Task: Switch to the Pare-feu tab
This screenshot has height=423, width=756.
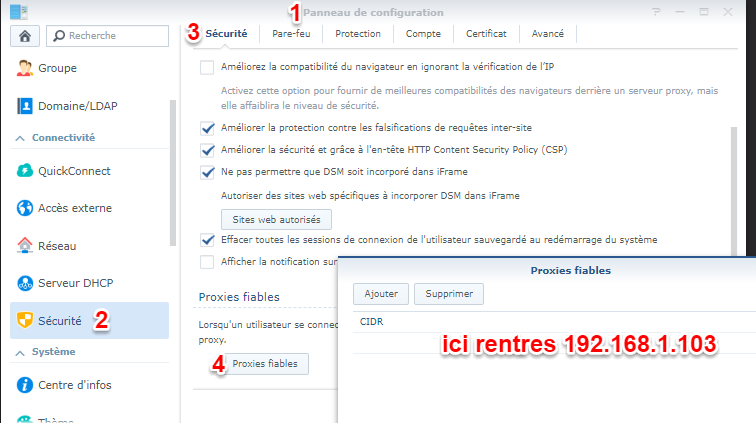Action: pos(291,34)
